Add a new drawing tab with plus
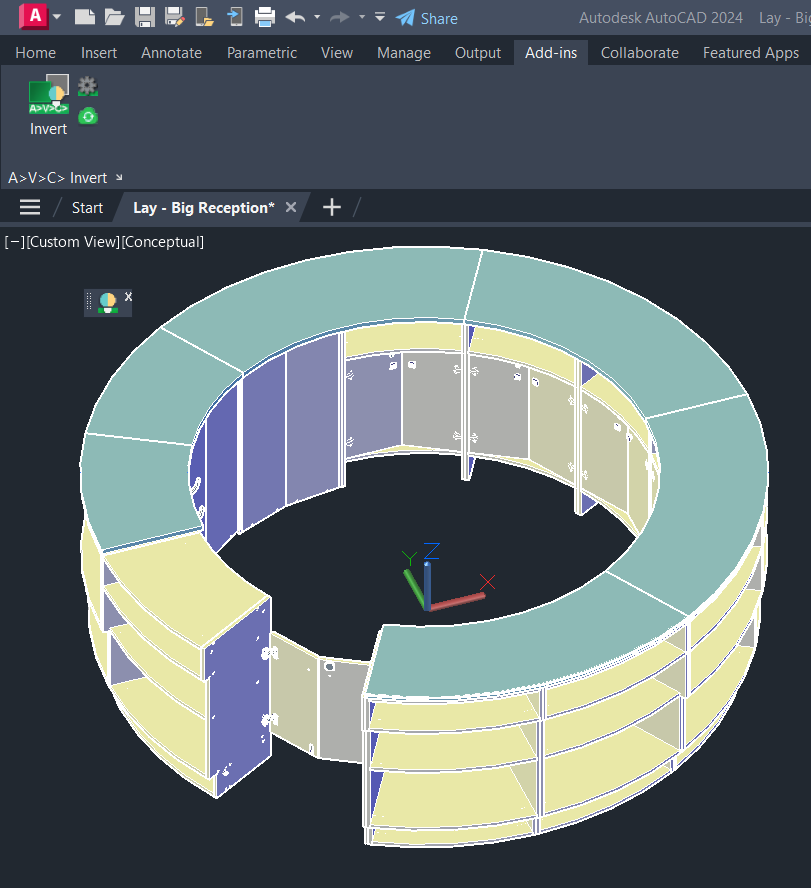The image size is (811, 888). pyautogui.click(x=332, y=207)
